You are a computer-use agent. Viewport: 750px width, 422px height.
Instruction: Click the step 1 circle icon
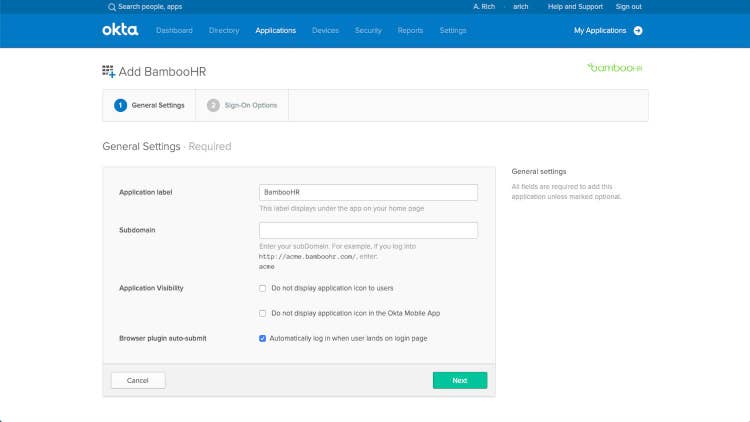point(121,105)
